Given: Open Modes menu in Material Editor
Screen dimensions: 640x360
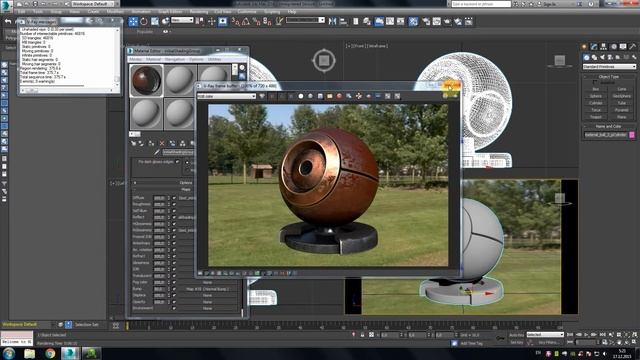Looking at the screenshot, I should pyautogui.click(x=136, y=60).
